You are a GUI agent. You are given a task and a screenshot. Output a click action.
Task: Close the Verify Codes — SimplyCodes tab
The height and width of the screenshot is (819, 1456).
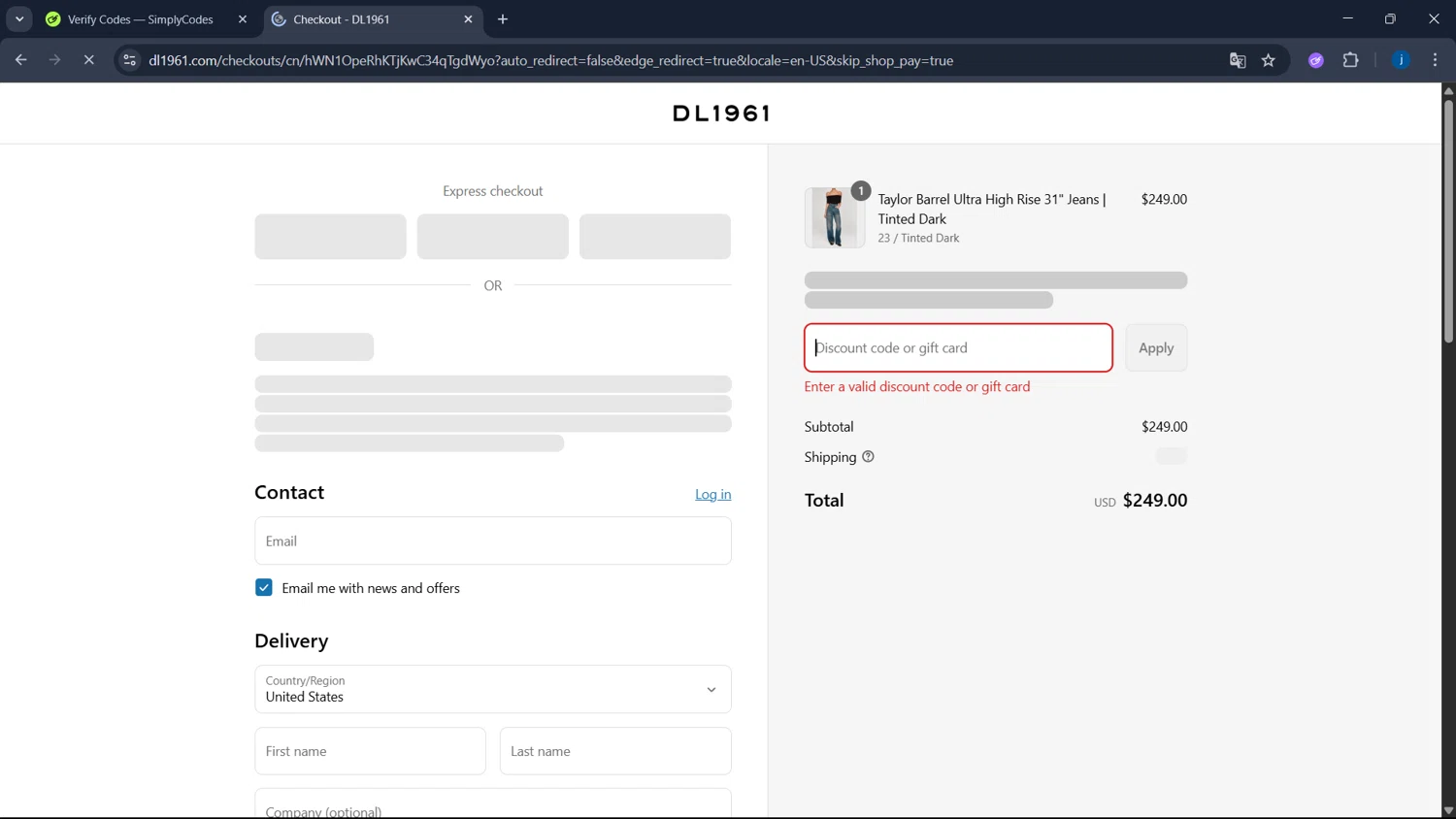click(x=243, y=19)
